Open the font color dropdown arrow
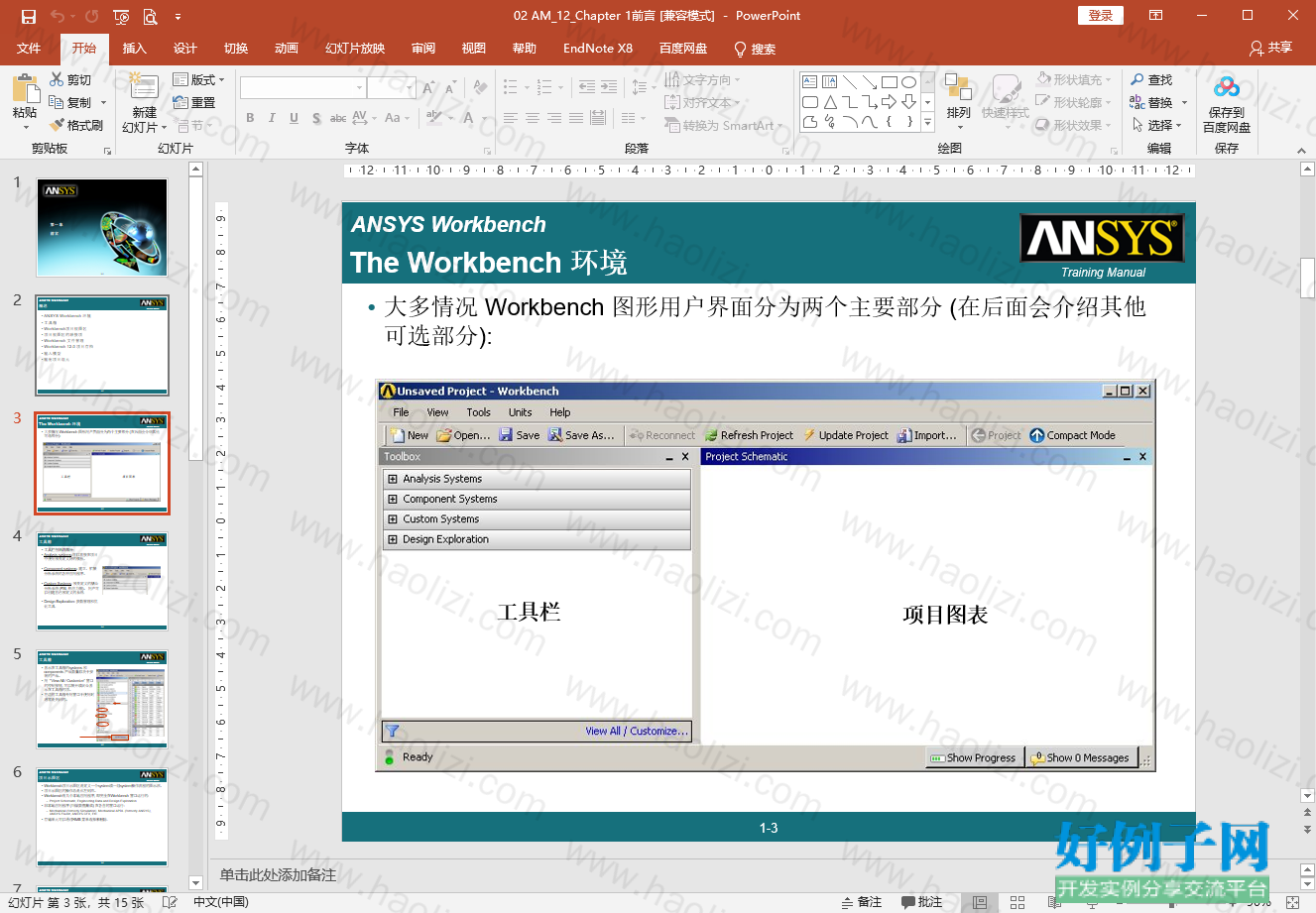Viewport: 1316px width, 913px height. pos(484,118)
